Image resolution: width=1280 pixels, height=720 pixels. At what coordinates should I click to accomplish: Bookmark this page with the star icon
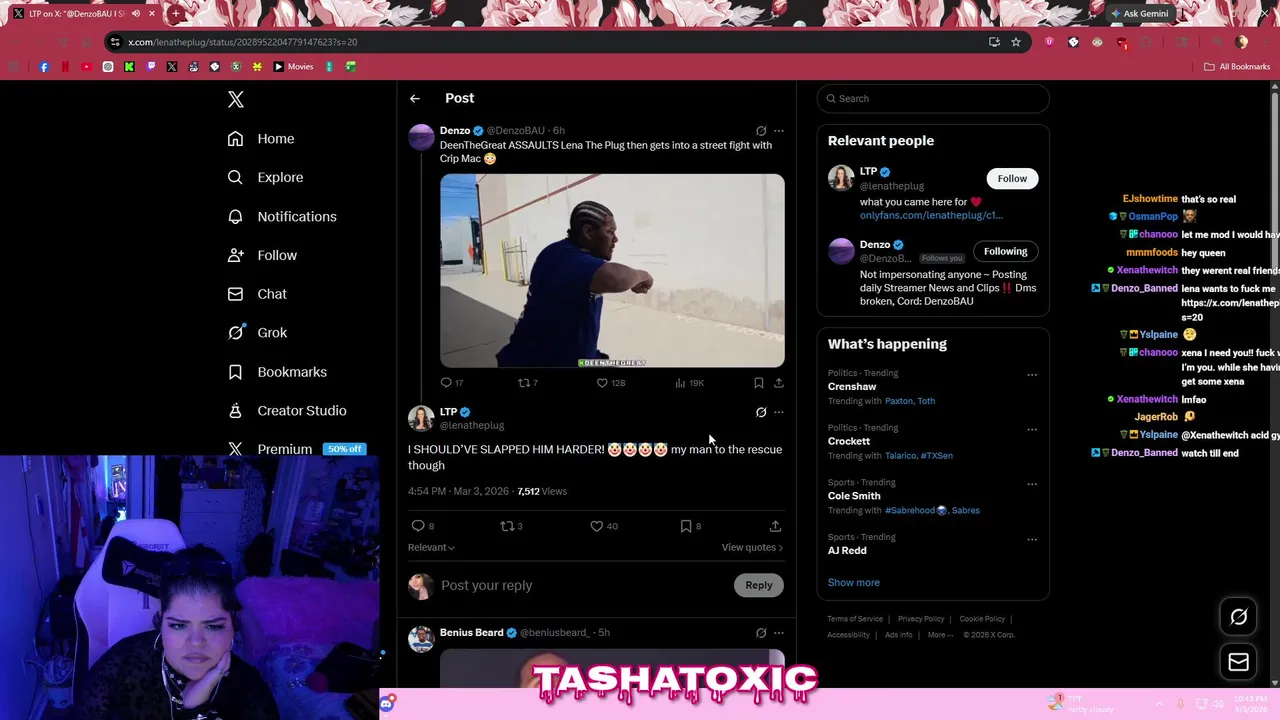pos(1016,42)
